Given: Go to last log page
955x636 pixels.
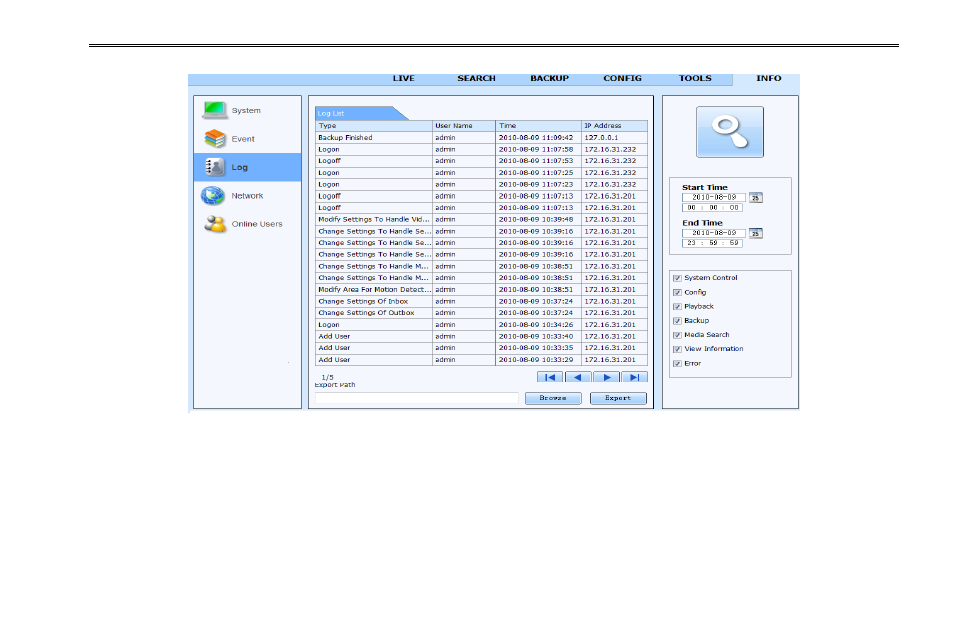Looking at the screenshot, I should click(x=634, y=377).
